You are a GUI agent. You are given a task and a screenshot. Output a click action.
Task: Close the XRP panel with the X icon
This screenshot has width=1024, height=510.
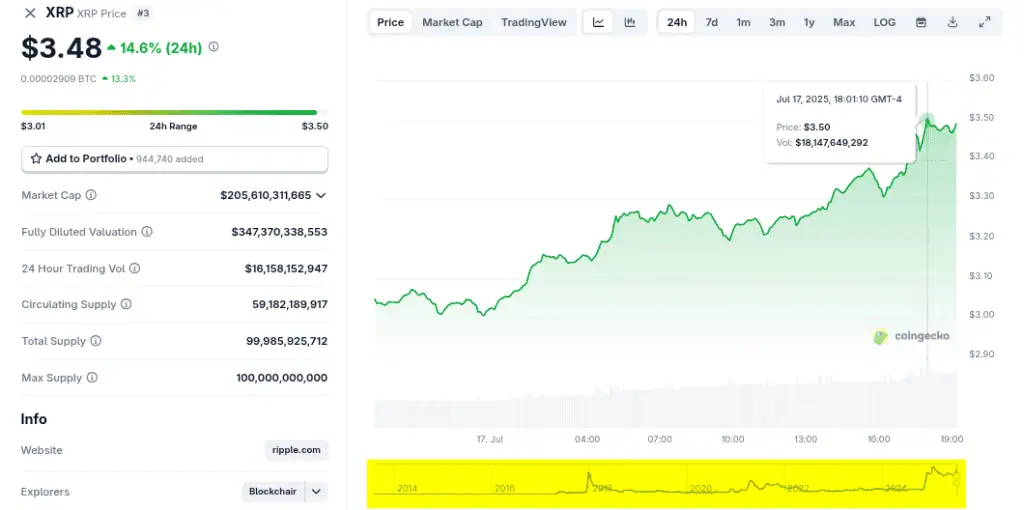29,13
